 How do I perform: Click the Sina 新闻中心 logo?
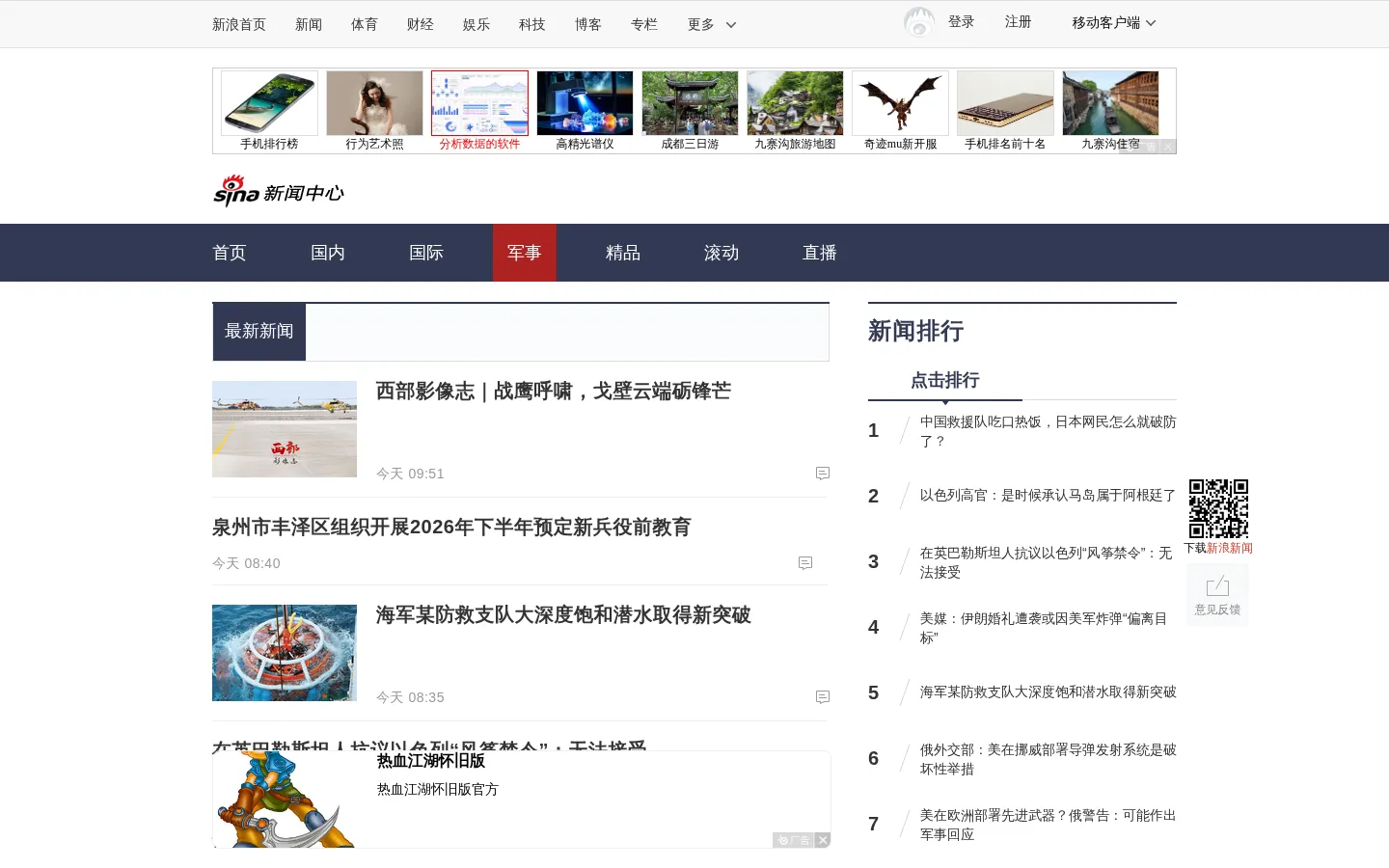279,191
